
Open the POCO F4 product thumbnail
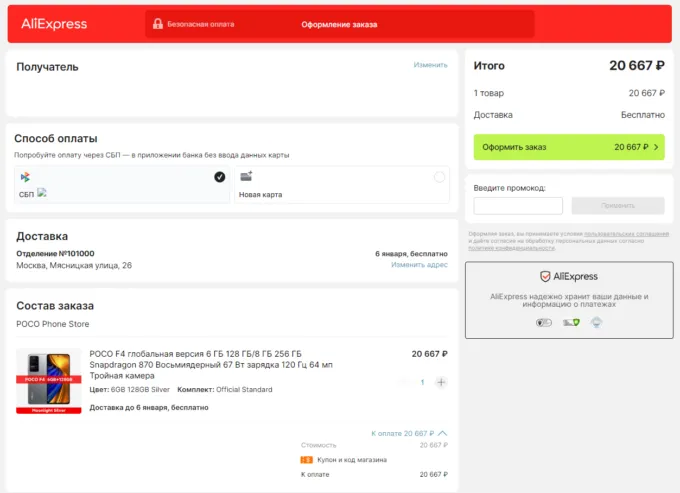(48, 381)
